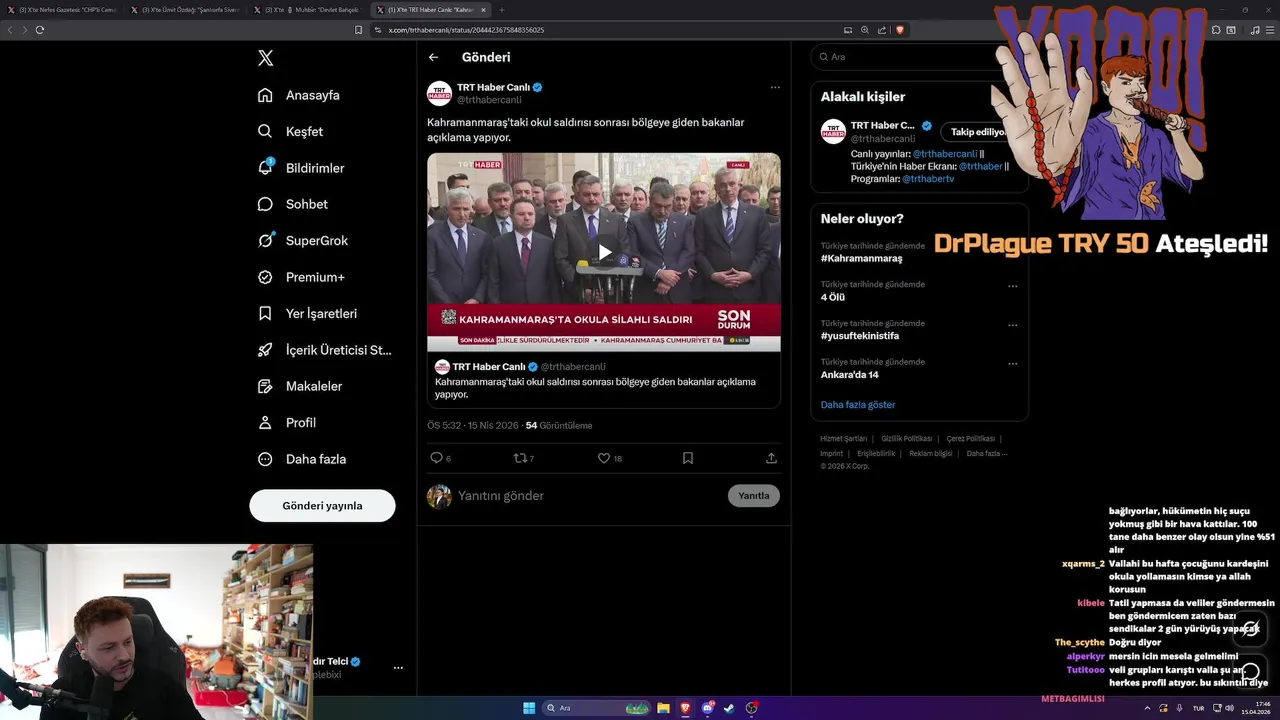Open Sohbet messages
This screenshot has height=720, width=1280.
tap(293, 204)
